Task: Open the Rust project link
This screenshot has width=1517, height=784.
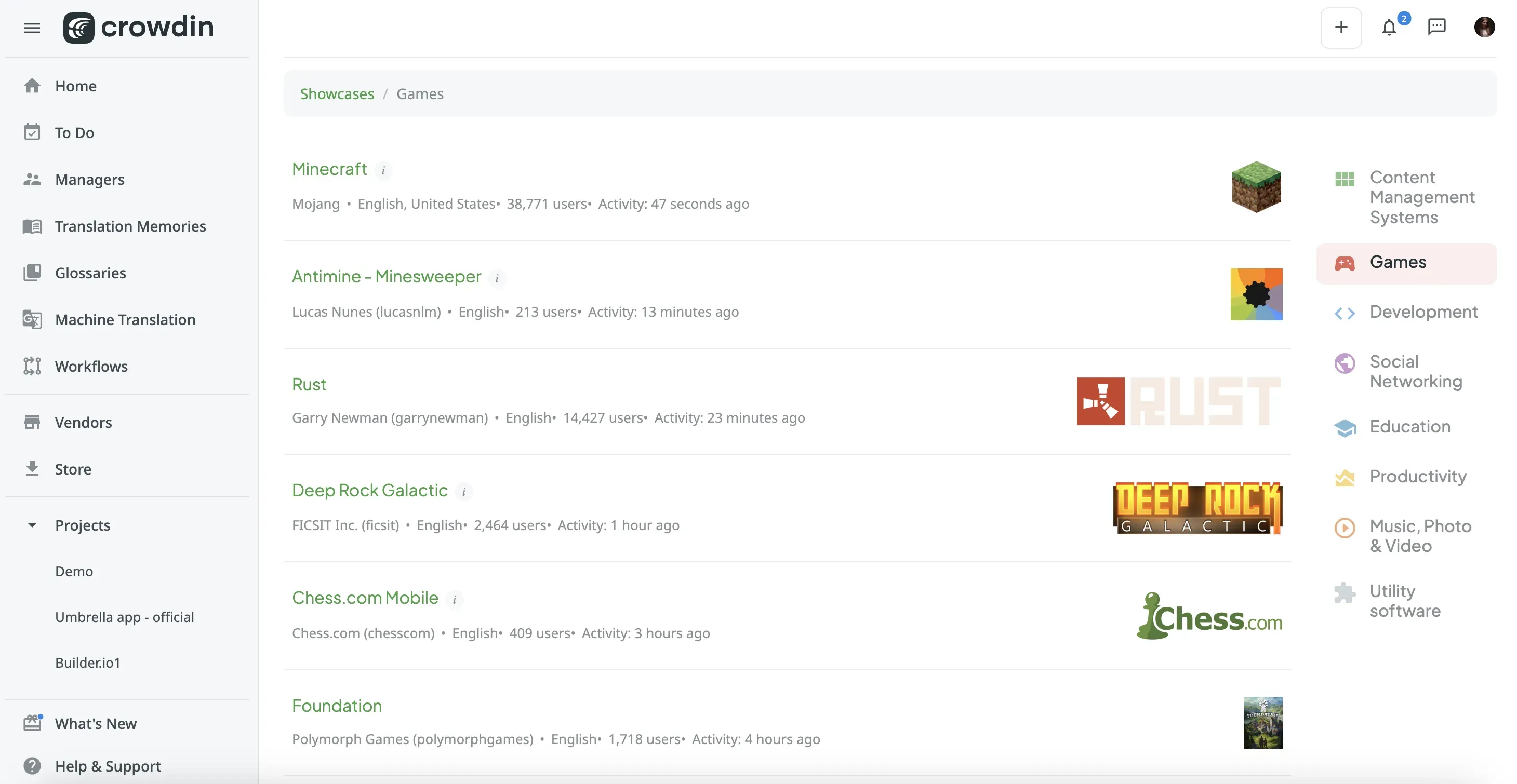Action: coord(309,384)
